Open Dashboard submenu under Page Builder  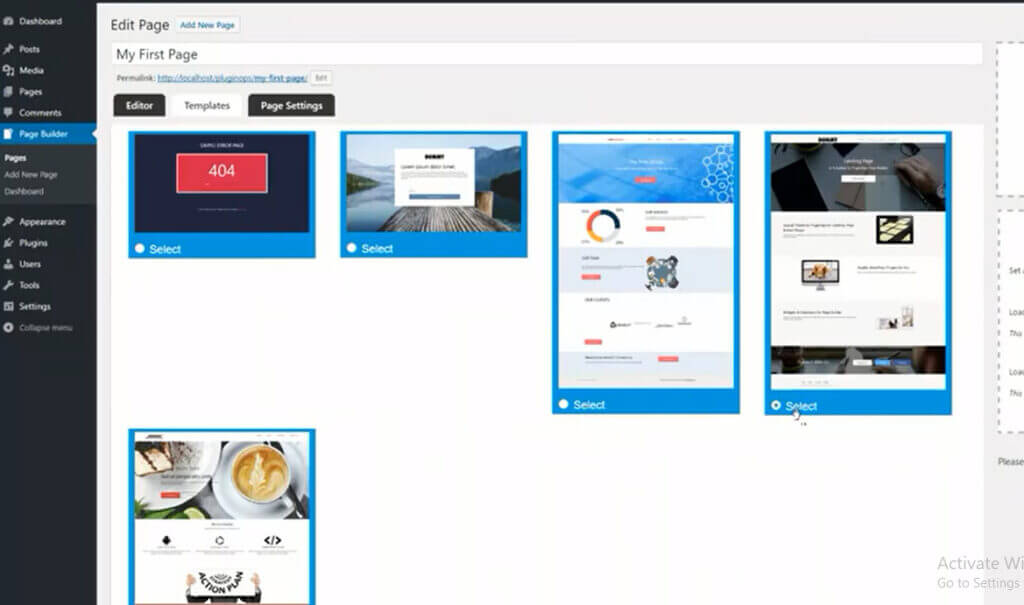click(x=24, y=191)
